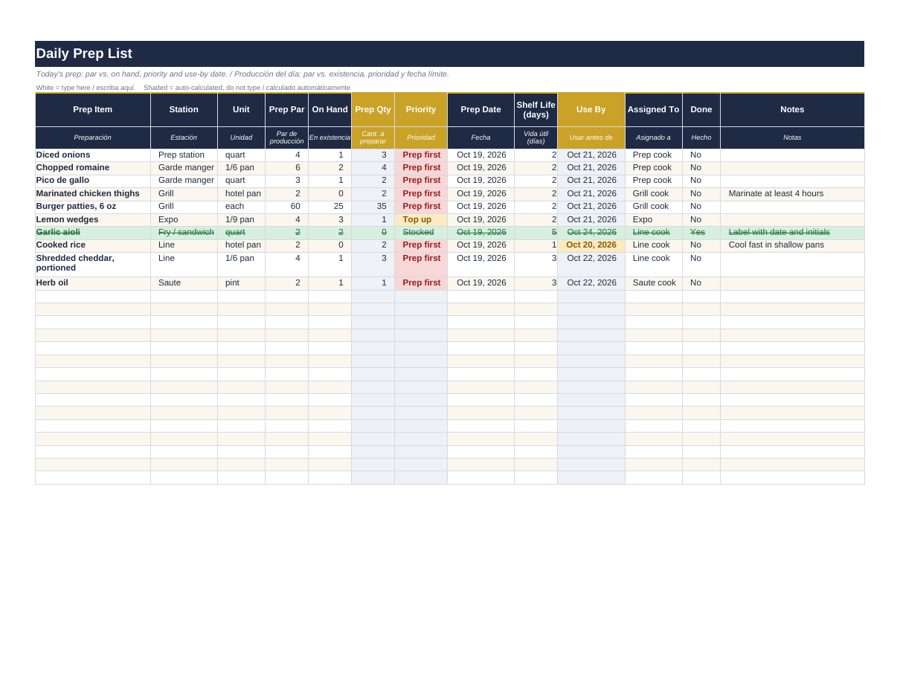900x695 pixels.
Task: Select the 1/9 pan unit cell
Action: 241,219
